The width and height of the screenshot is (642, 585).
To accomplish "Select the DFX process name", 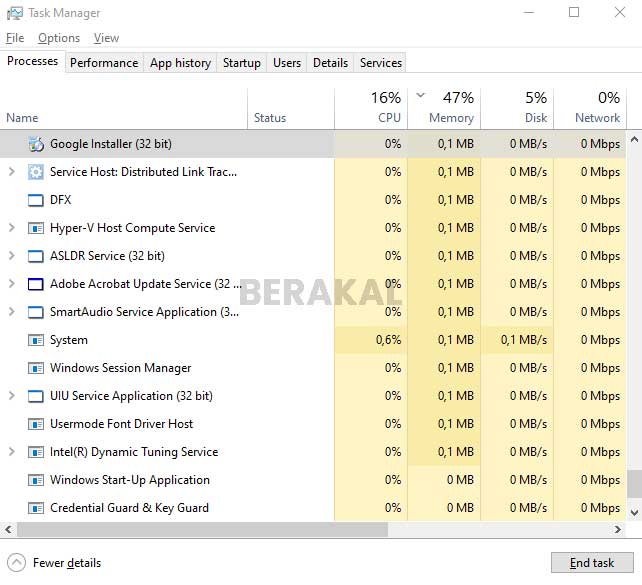I will [x=61, y=200].
